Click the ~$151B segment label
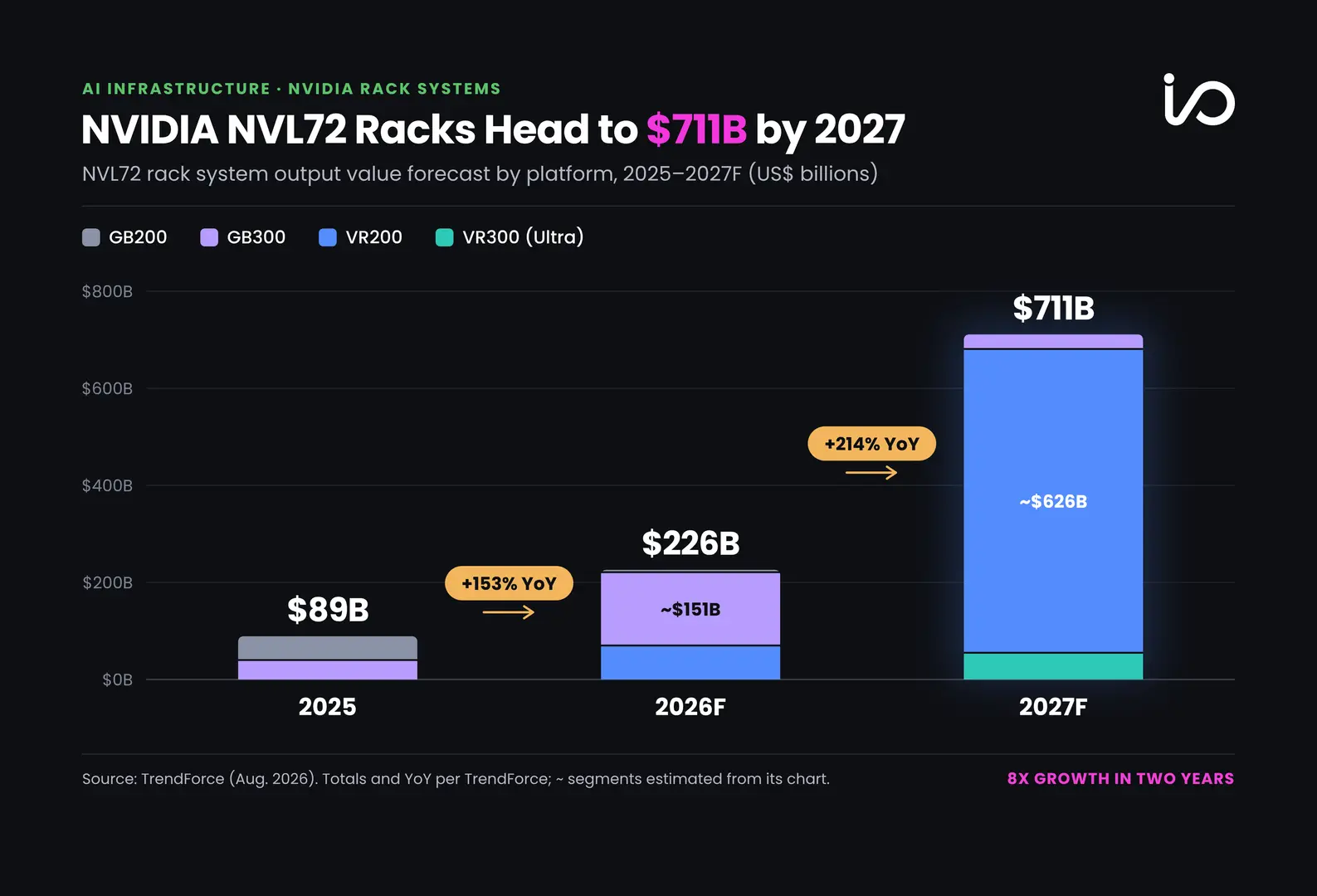The width and height of the screenshot is (1317, 896). coord(690,610)
